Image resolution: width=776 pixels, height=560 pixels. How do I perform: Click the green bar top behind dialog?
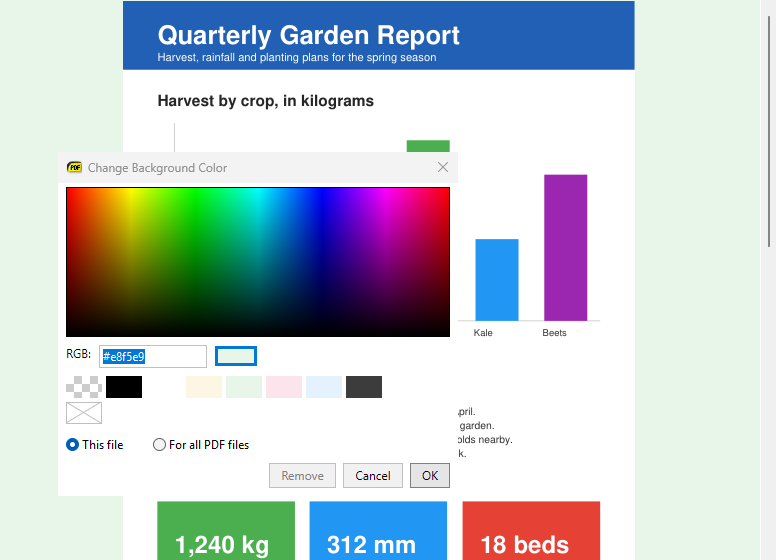click(428, 146)
